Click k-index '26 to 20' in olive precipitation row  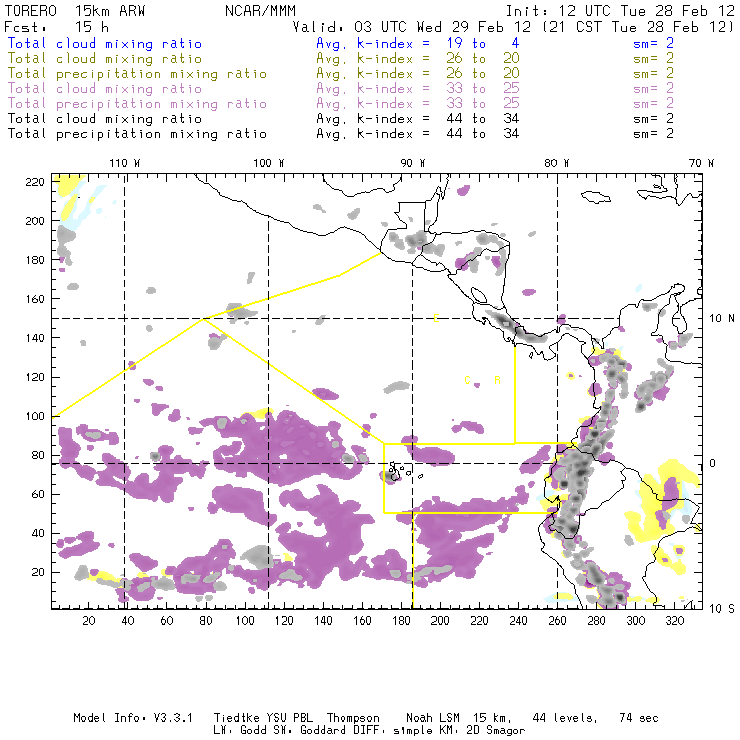point(483,74)
